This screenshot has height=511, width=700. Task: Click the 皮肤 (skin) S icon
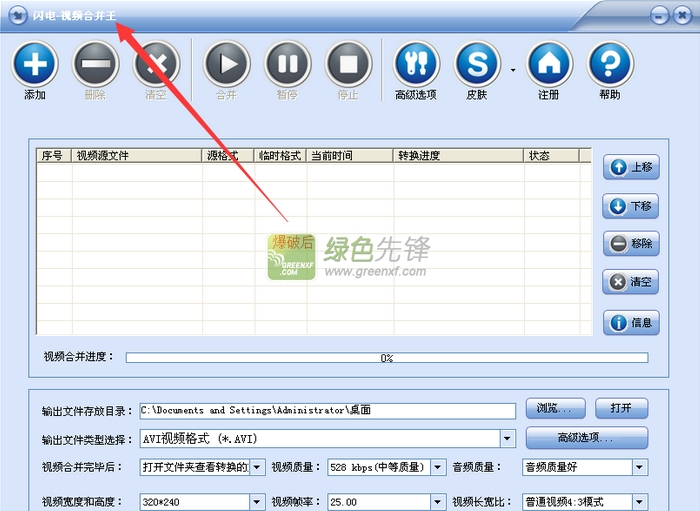click(477, 64)
